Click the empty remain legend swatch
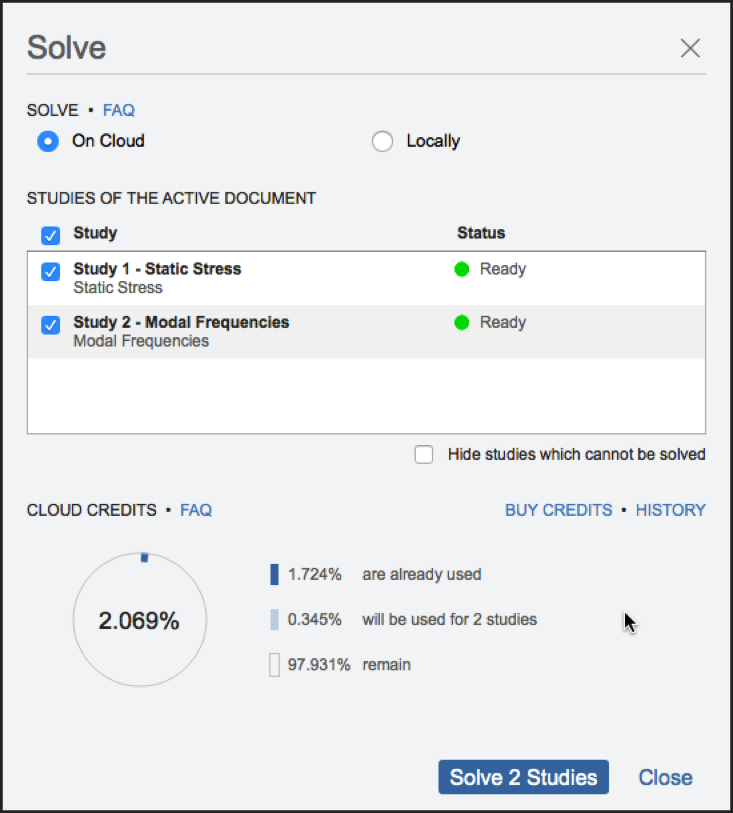This screenshot has width=733, height=813. [x=274, y=665]
